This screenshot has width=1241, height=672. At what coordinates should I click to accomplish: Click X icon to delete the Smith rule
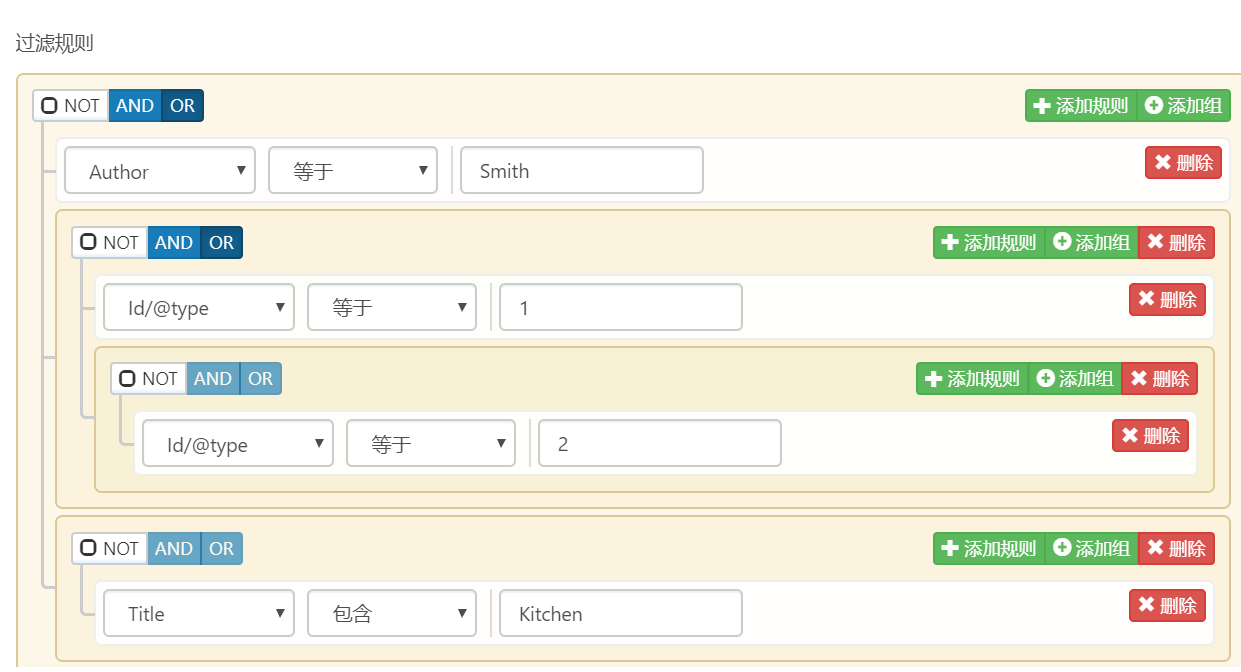tap(1163, 163)
